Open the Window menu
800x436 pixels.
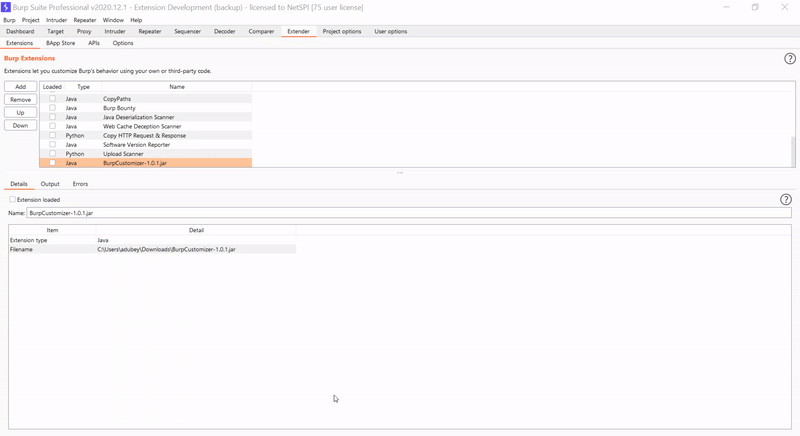pyautogui.click(x=113, y=20)
